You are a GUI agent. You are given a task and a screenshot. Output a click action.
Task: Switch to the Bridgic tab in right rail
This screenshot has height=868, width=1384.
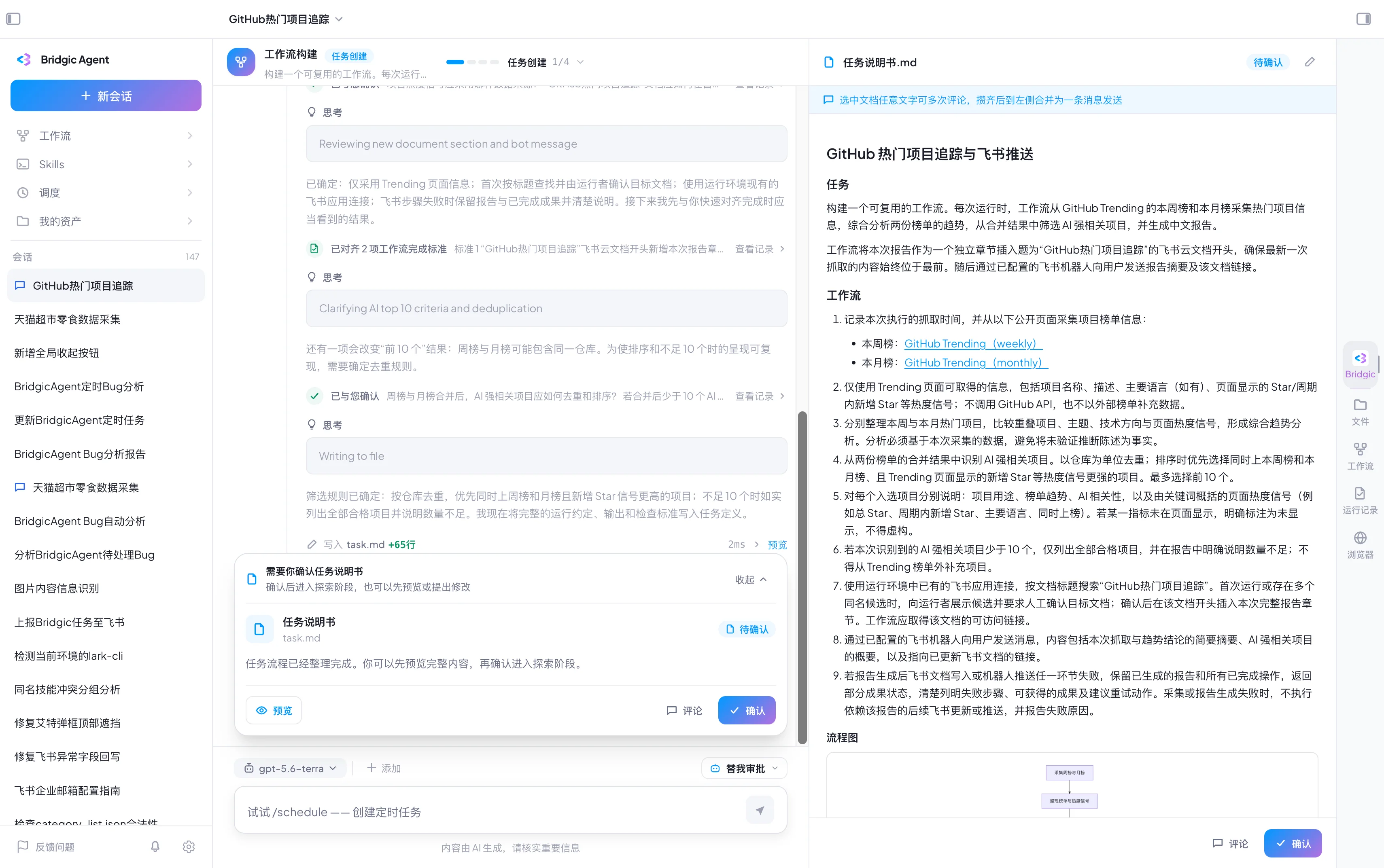[1360, 364]
